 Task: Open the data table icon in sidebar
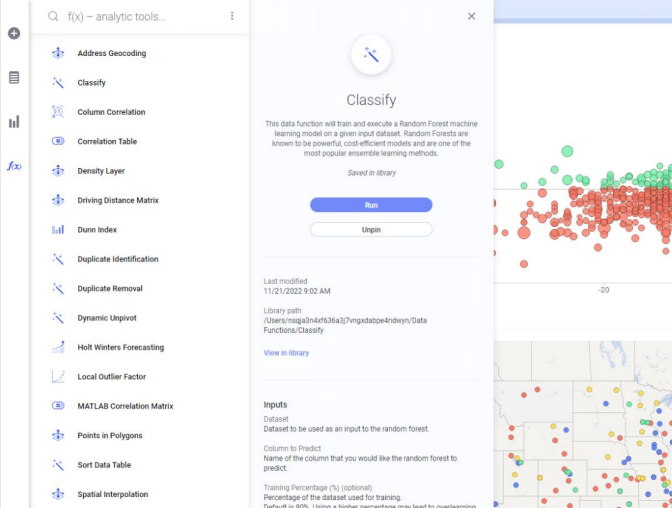(x=14, y=77)
